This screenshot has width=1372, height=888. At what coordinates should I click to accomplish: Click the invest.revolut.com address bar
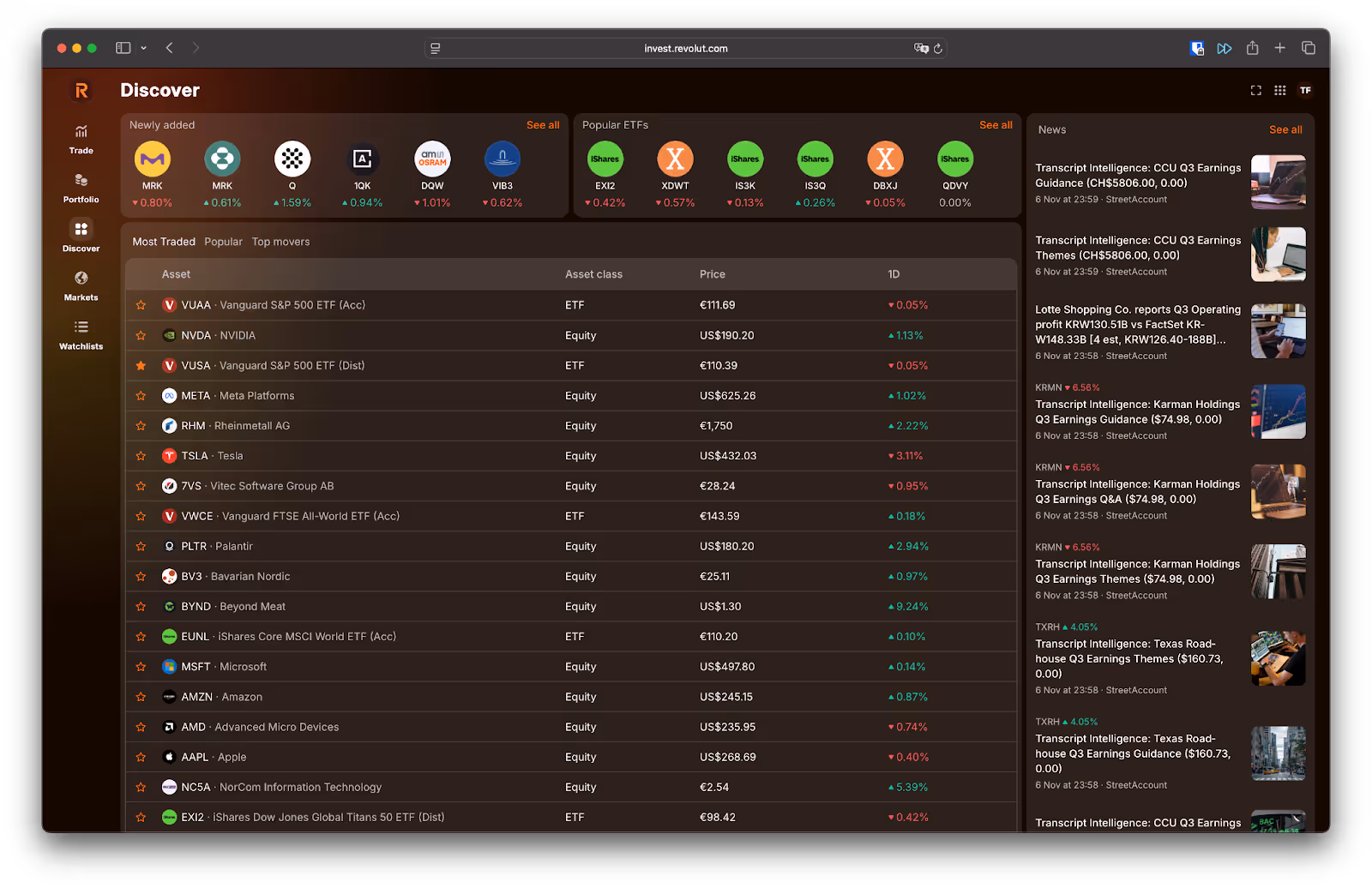686,49
